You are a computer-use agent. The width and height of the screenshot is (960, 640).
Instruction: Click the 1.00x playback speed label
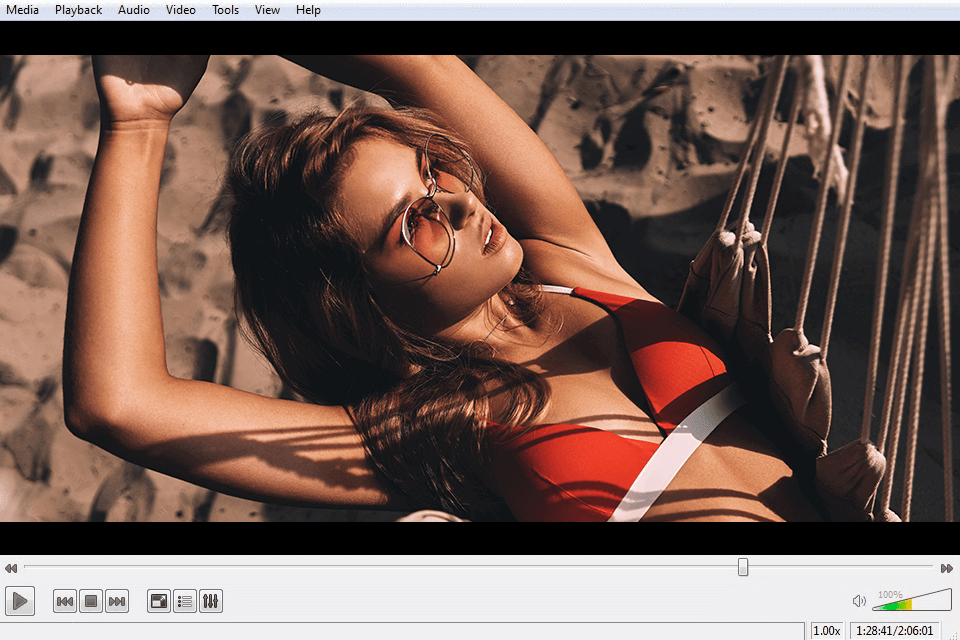[826, 631]
